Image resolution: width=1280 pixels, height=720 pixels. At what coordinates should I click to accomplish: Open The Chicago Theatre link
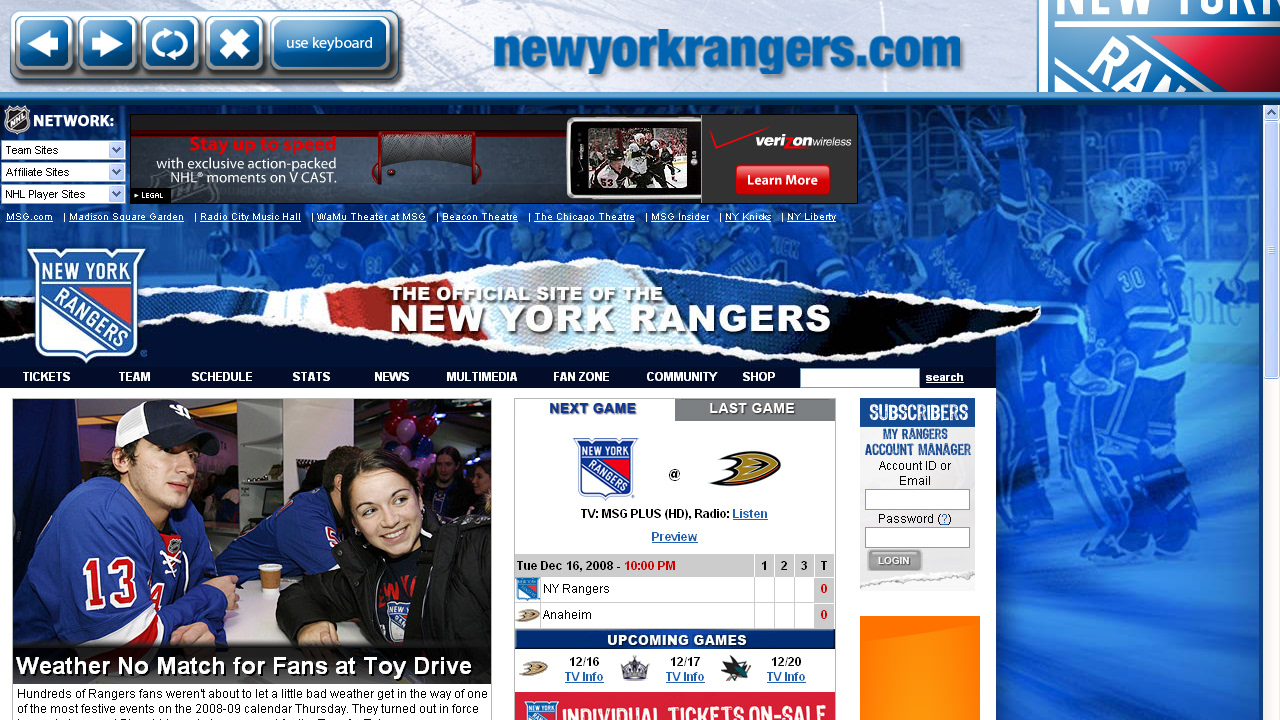(584, 217)
